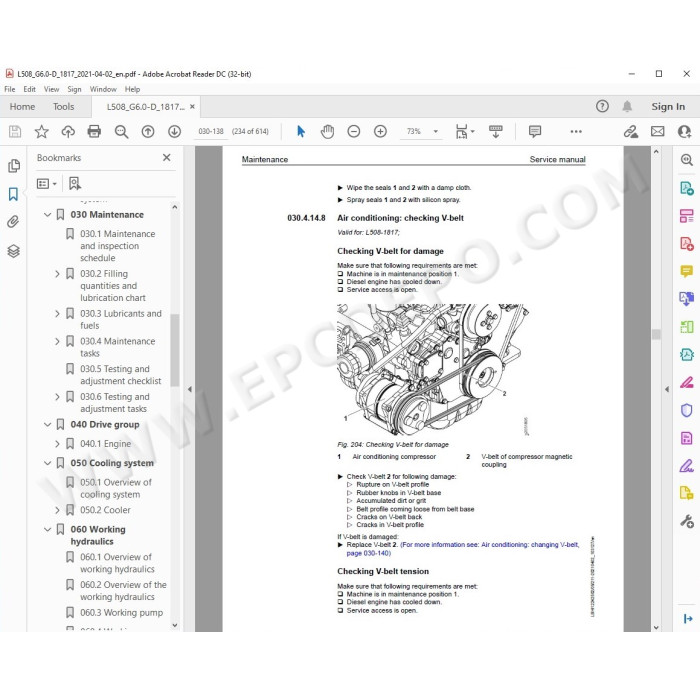Close the Bookmarks panel
The image size is (700, 700).
coord(167,158)
